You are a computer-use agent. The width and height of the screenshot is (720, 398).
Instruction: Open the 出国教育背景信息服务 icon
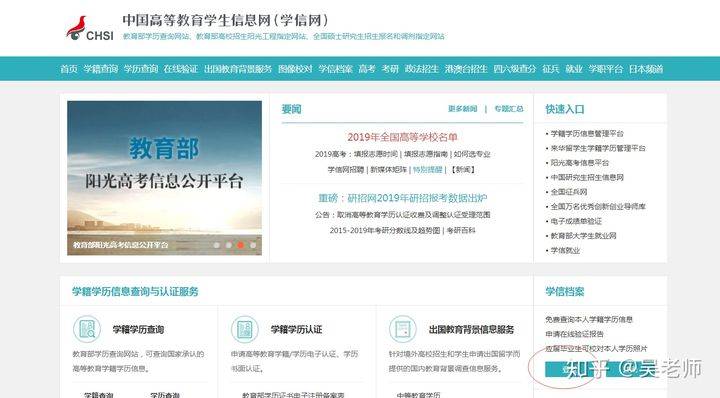click(403, 329)
